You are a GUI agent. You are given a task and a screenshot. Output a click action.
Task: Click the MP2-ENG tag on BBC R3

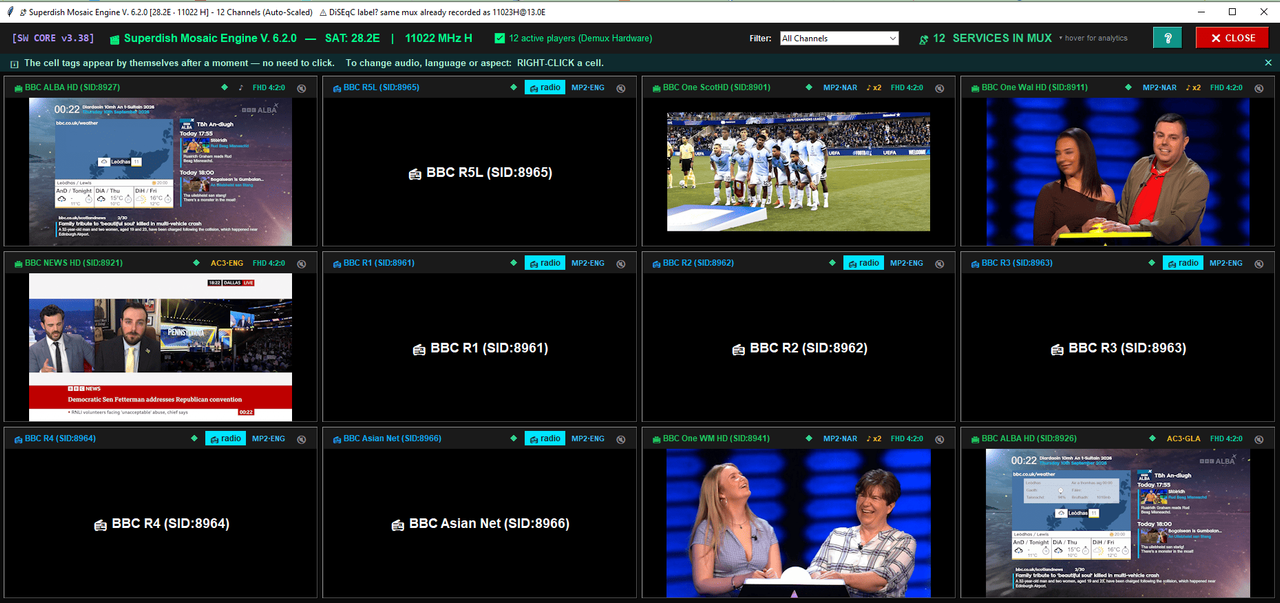tap(1226, 263)
